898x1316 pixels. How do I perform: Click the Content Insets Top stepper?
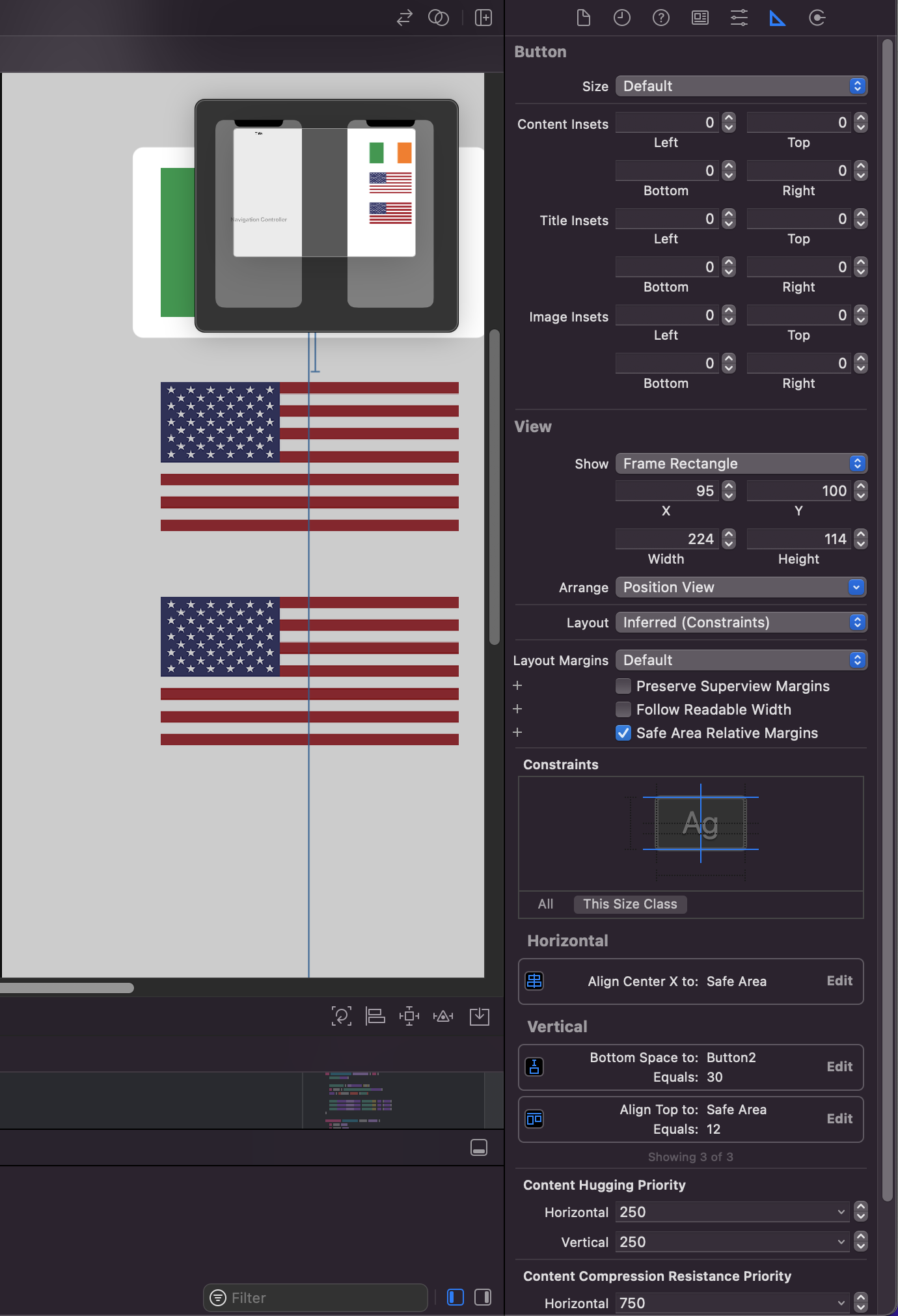click(x=861, y=122)
